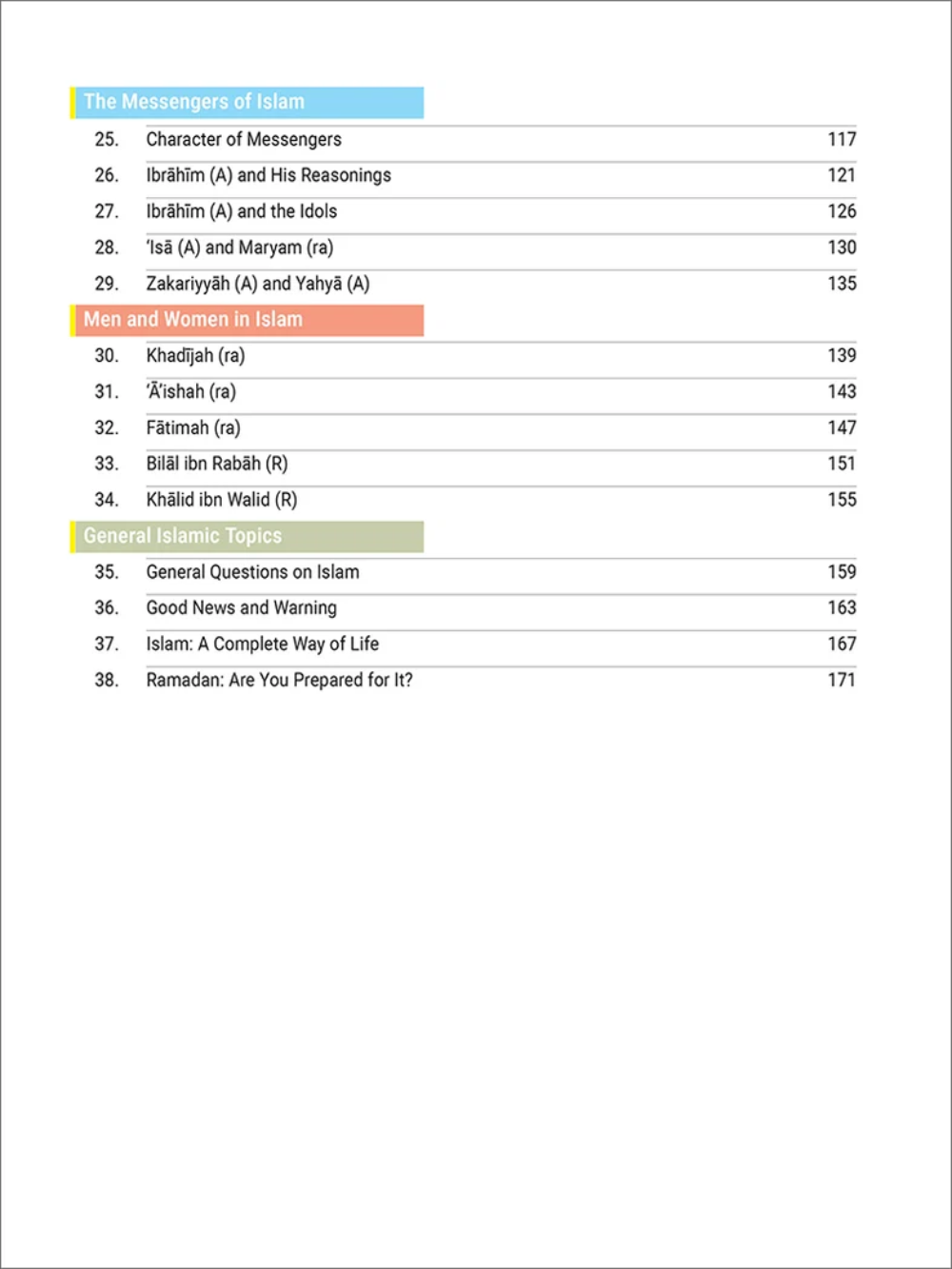Jump to Zakariyyāh (A) and Yahyā (A)

point(257,284)
